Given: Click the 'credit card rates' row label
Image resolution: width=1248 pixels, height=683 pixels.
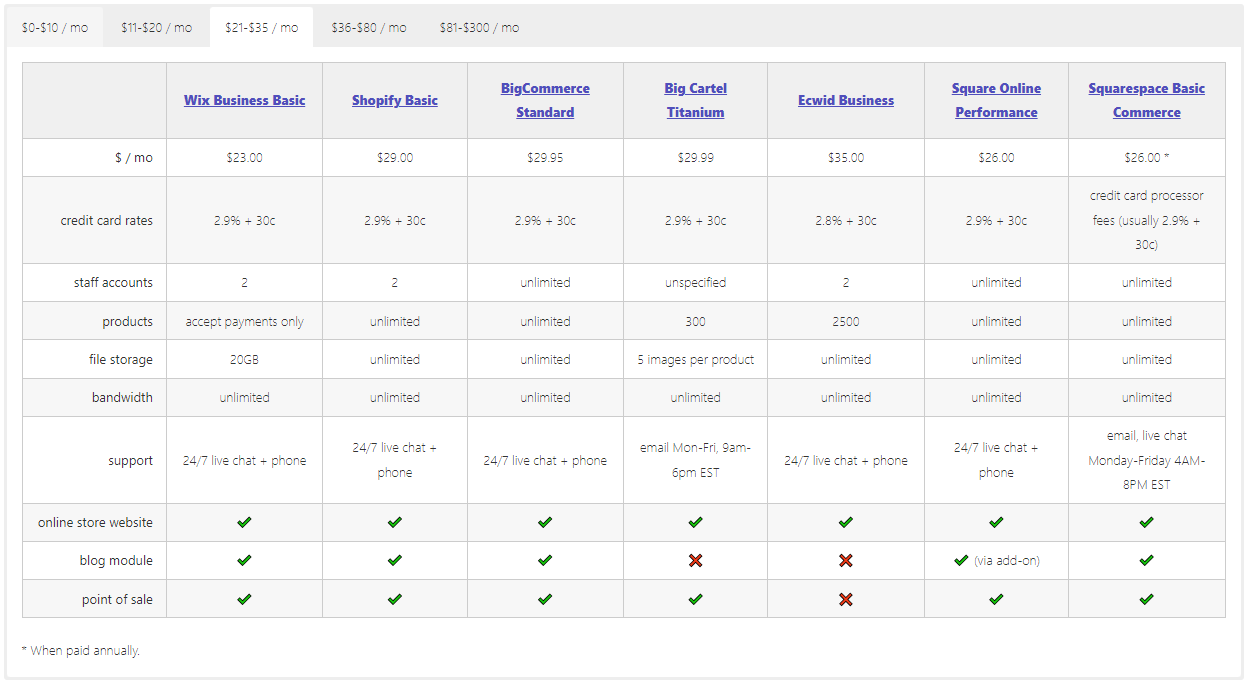Looking at the screenshot, I should [107, 220].
